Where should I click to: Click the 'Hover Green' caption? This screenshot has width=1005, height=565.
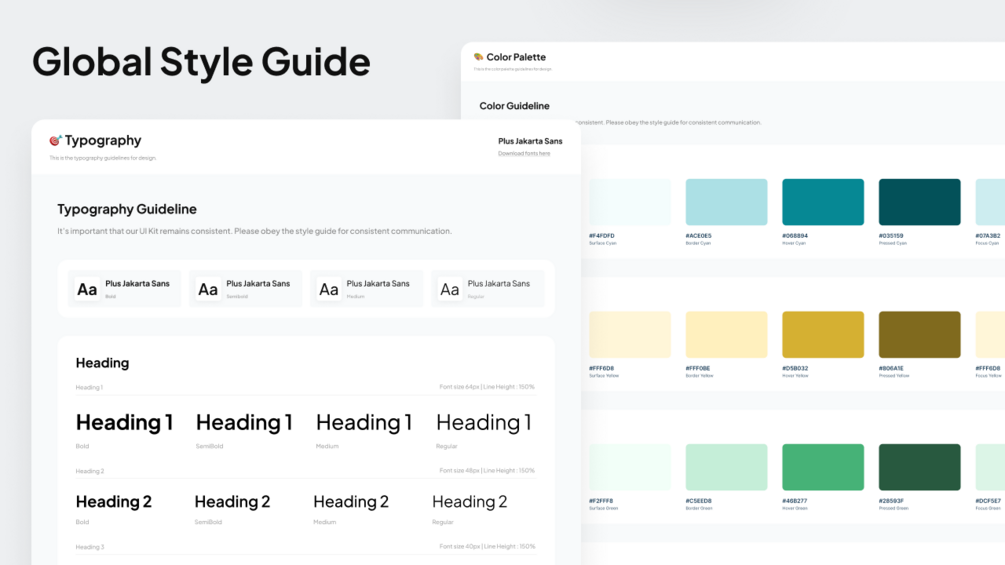[795, 509]
